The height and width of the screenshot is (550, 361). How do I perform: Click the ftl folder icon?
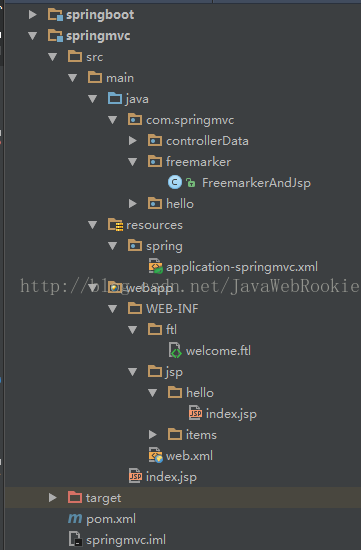coord(155,329)
